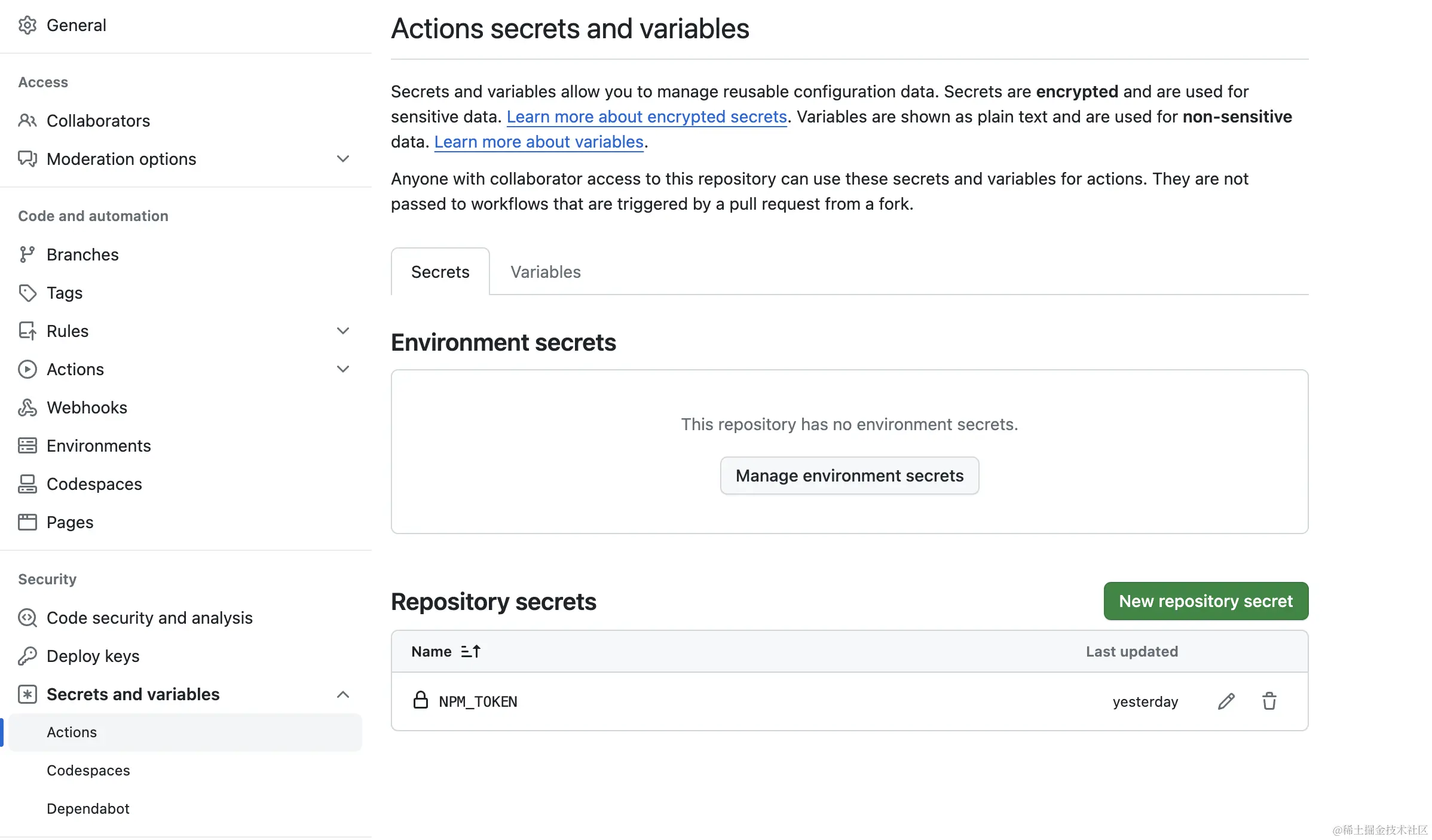Click the trash delete icon for NPM_TOKEN

(1269, 701)
